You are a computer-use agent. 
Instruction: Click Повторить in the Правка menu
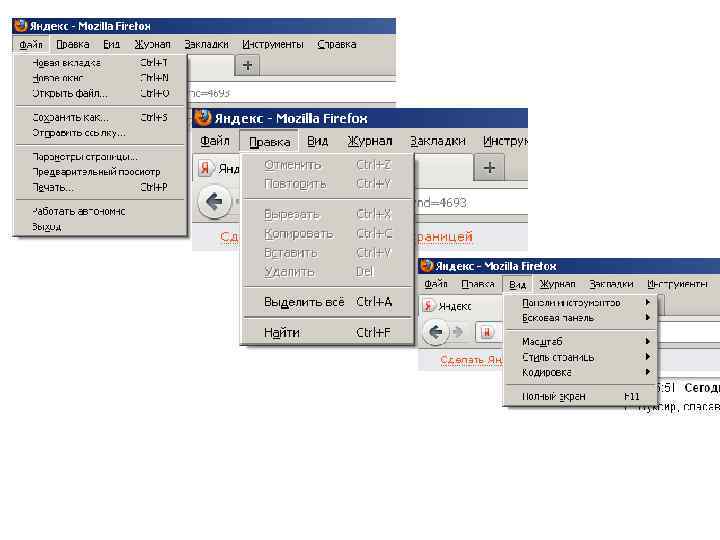pyautogui.click(x=327, y=184)
